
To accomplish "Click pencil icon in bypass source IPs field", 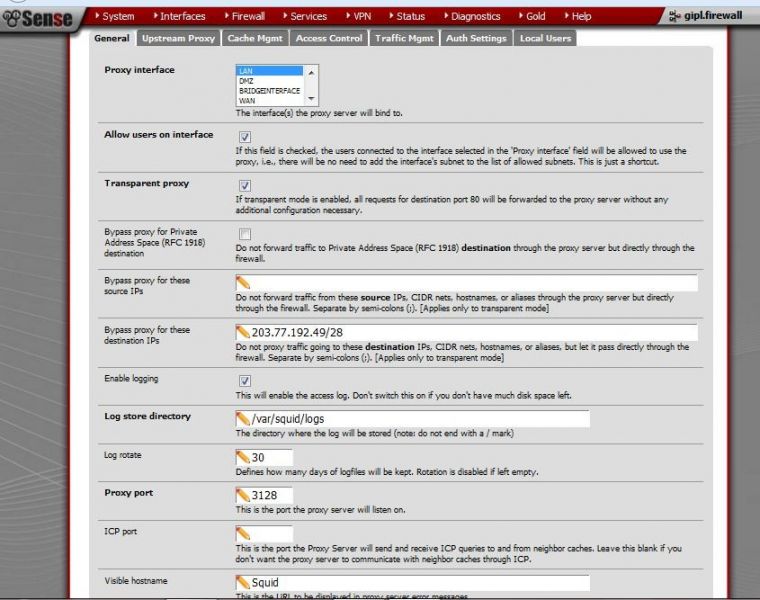I will pyautogui.click(x=243, y=283).
